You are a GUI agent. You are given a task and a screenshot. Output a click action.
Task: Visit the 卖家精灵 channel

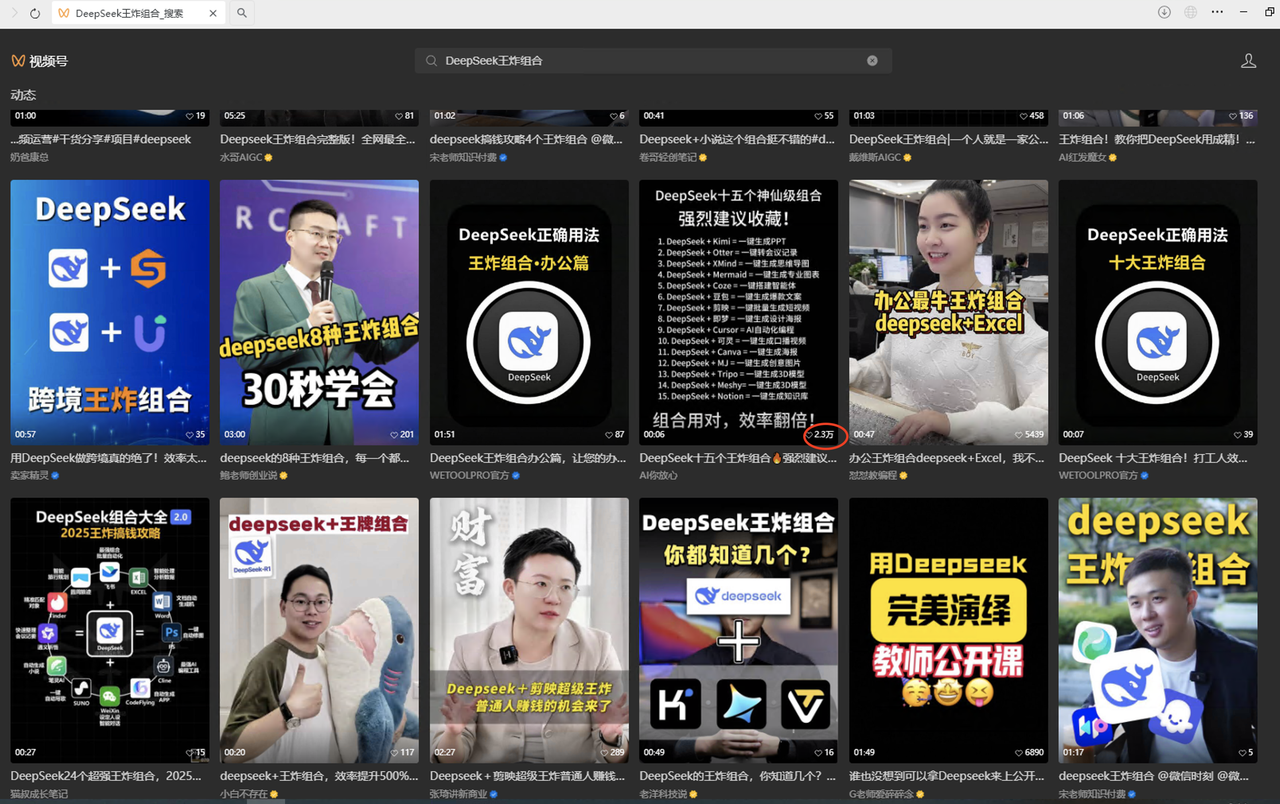pos(30,475)
